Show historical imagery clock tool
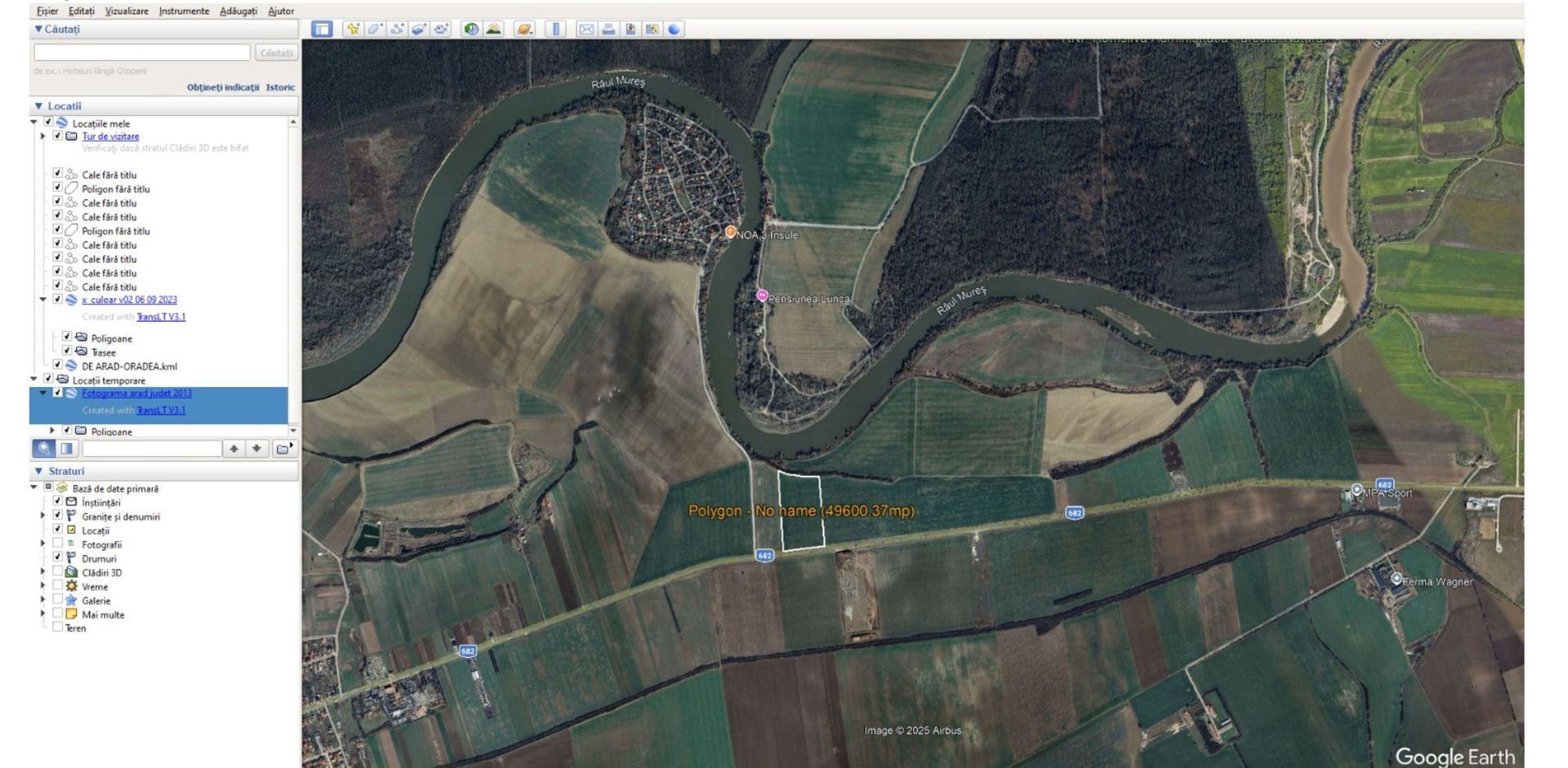1568x768 pixels. tap(471, 29)
